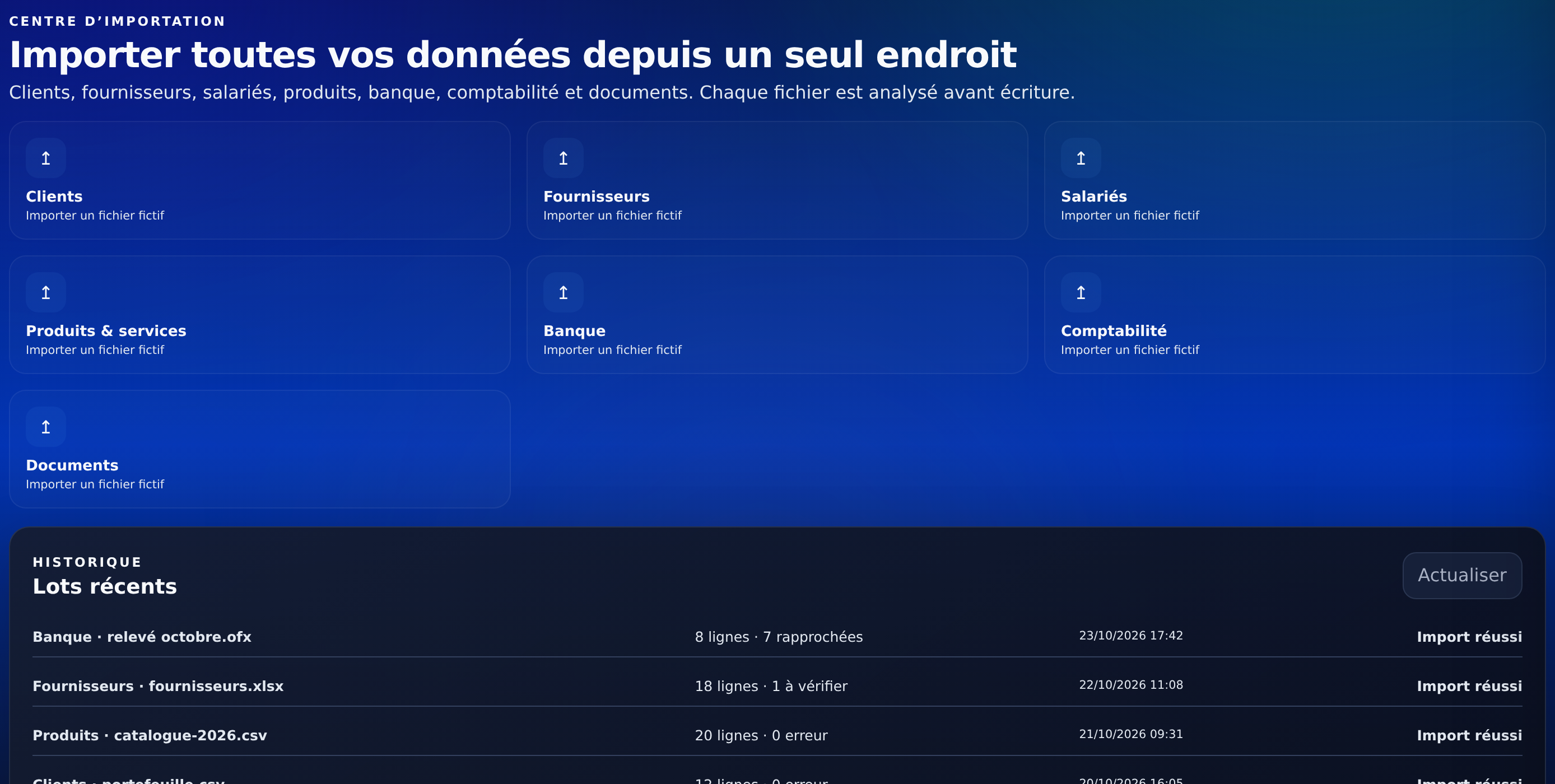This screenshot has height=784, width=1555.
Task: Click 'Importer un fichier fictif' under Salariés
Action: pyautogui.click(x=1129, y=216)
